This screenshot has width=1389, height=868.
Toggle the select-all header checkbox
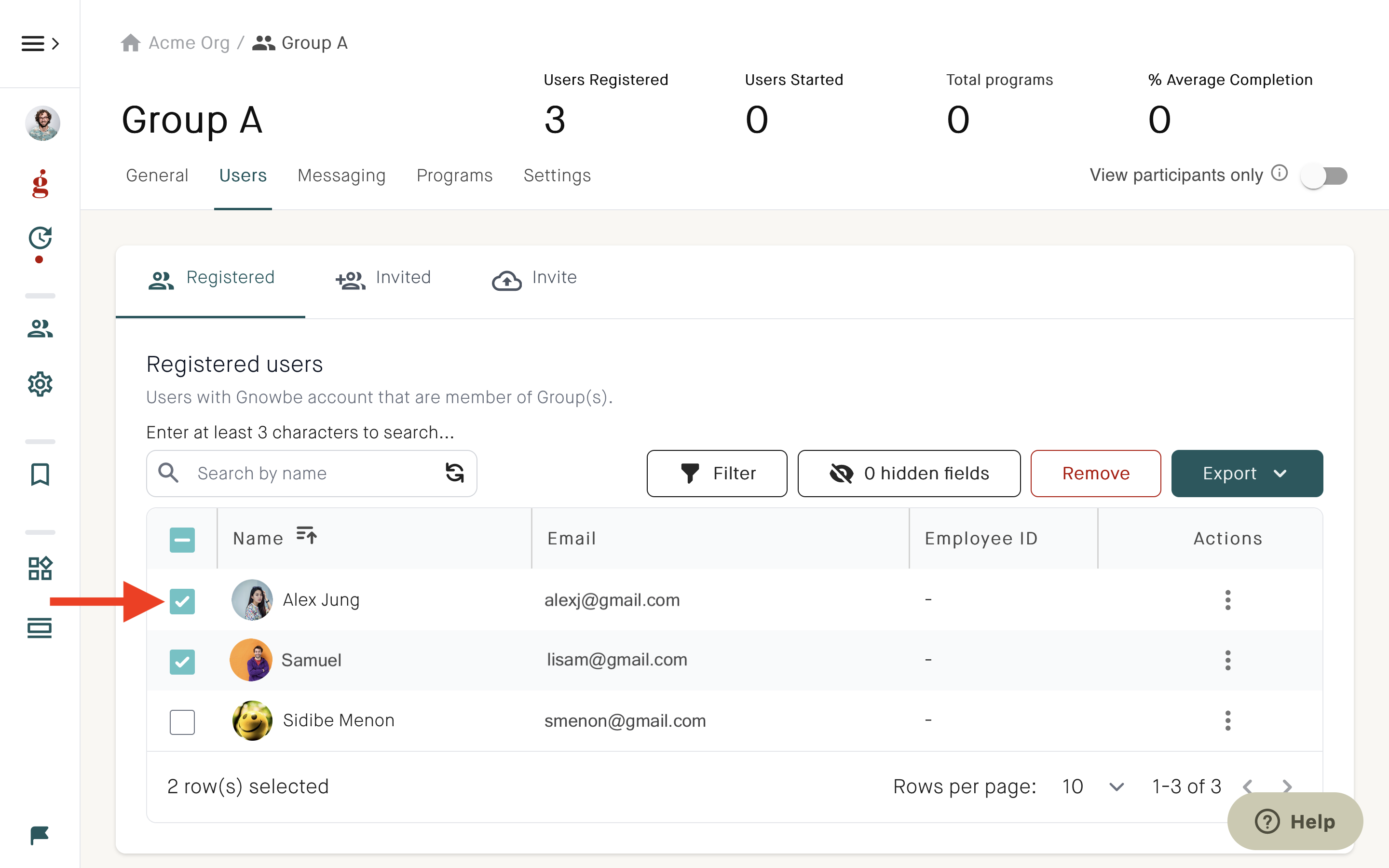(x=182, y=540)
